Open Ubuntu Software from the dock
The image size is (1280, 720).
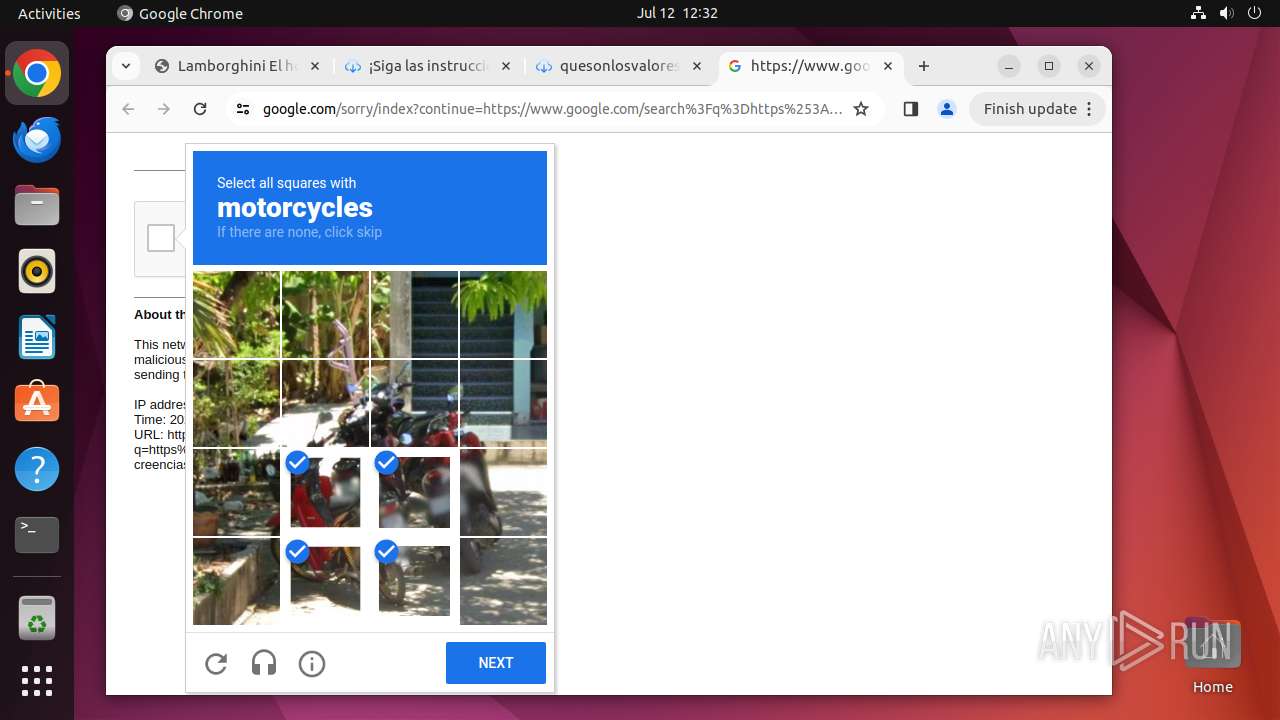pyautogui.click(x=37, y=403)
